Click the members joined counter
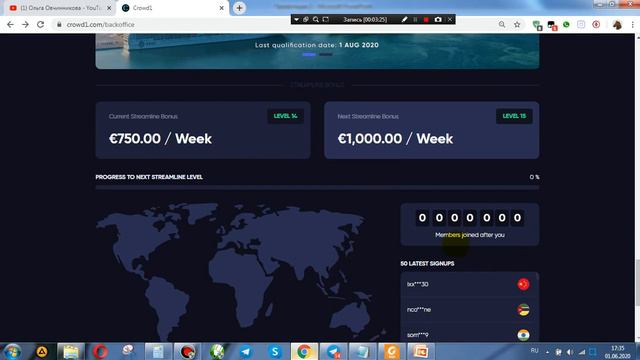Image resolution: width=640 pixels, height=360 pixels. click(x=469, y=224)
